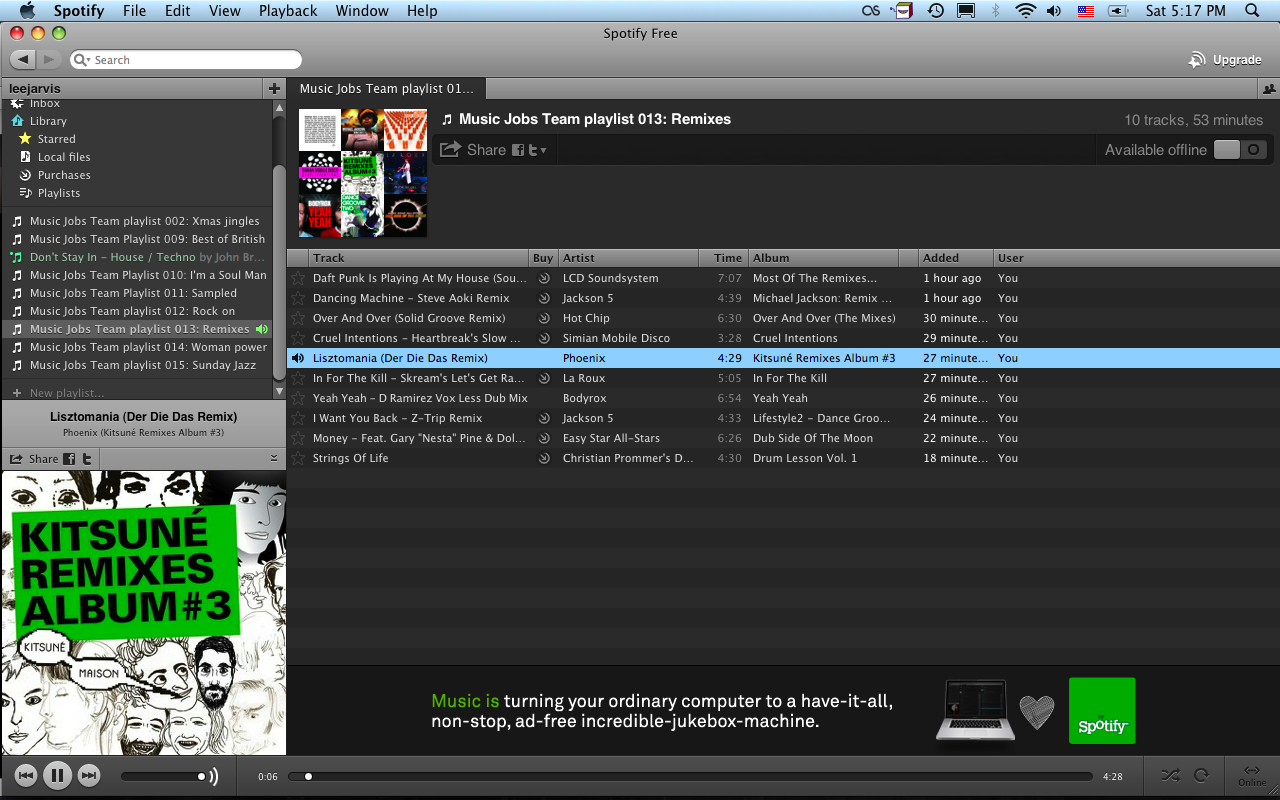This screenshot has height=800, width=1280.
Task: Open the collaborative playlist users icon
Action: (1269, 89)
